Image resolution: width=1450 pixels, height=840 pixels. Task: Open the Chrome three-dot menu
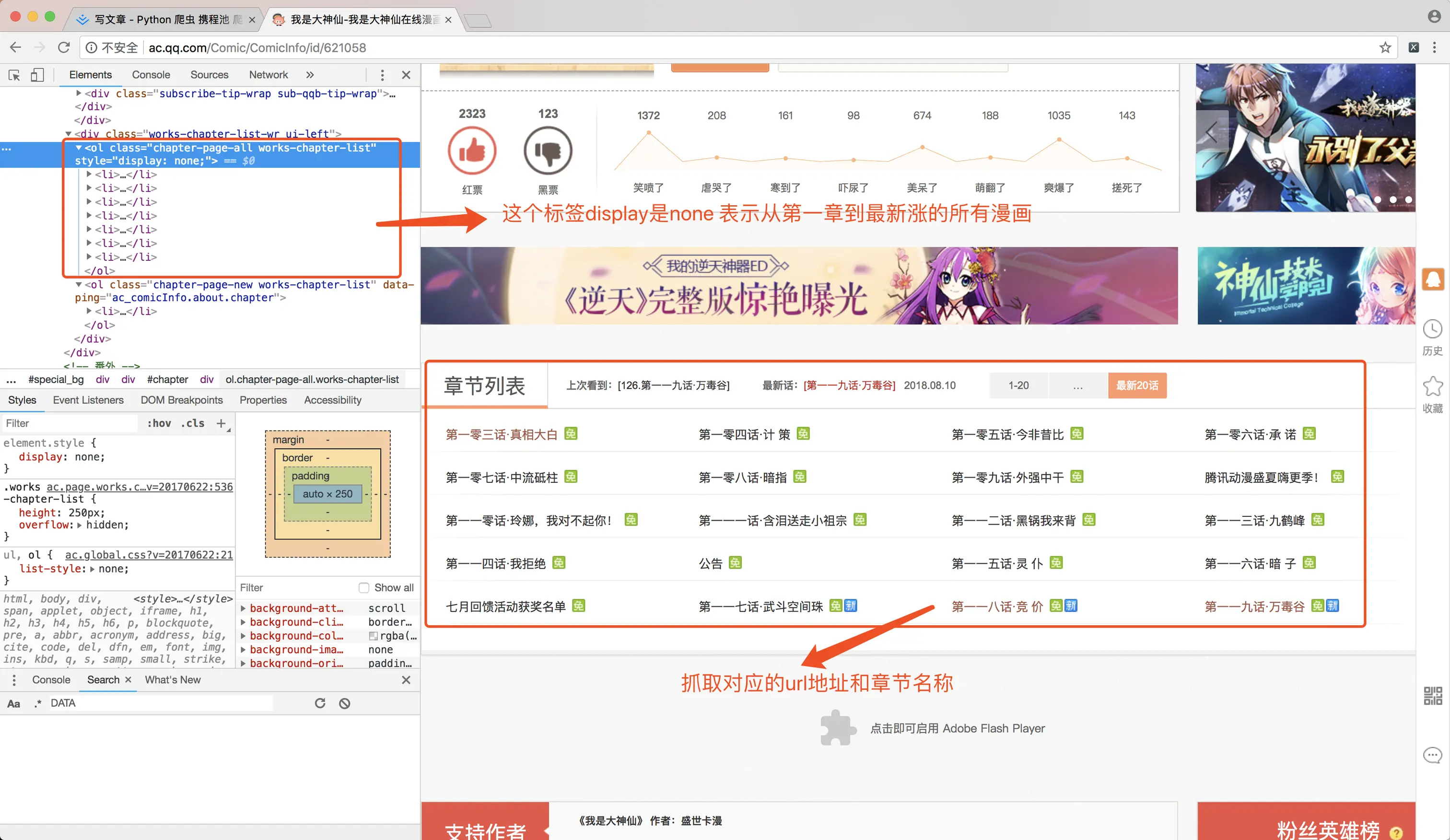pos(1434,47)
